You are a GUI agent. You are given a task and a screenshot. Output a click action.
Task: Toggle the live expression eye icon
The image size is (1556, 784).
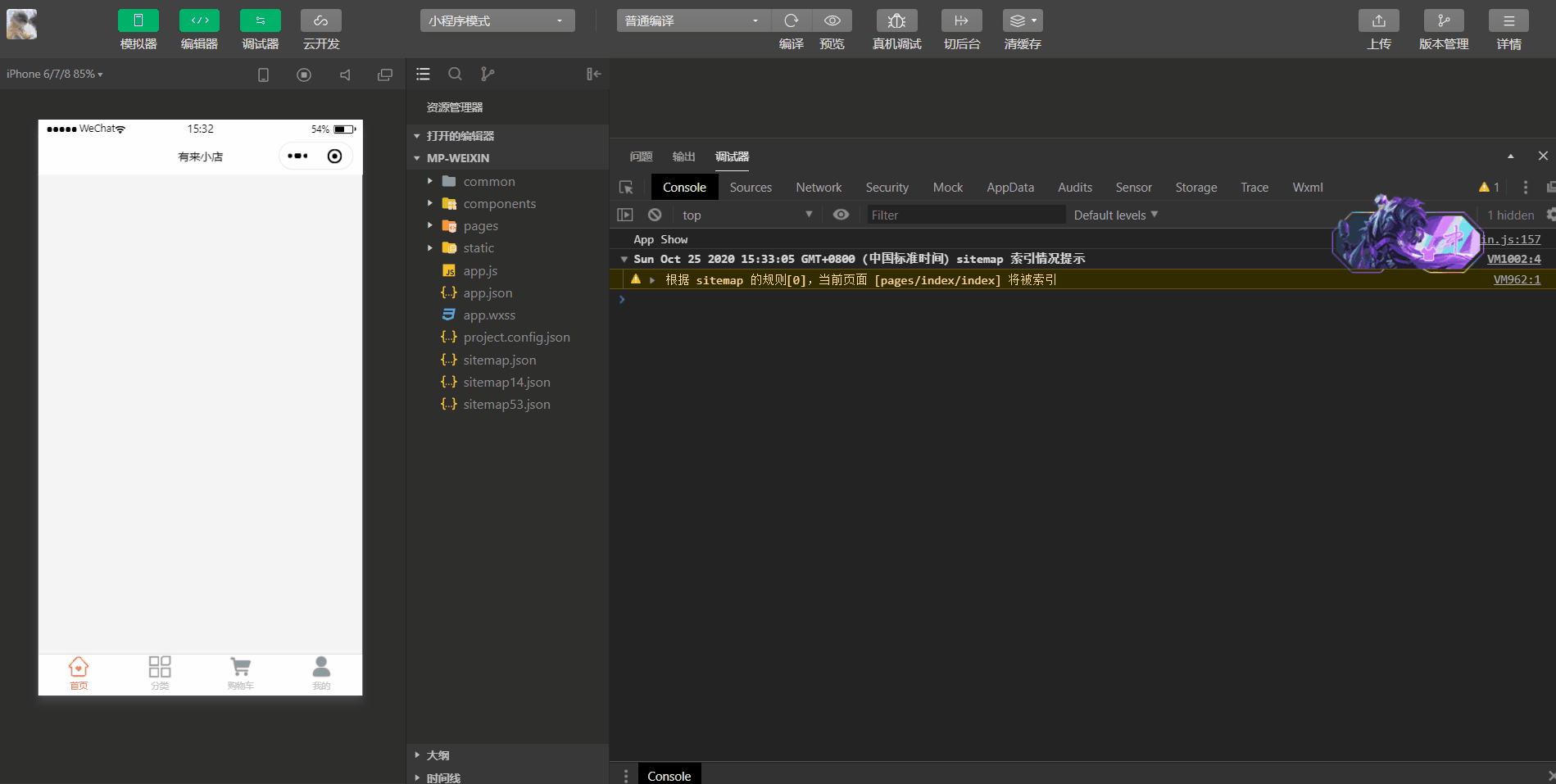(x=841, y=215)
